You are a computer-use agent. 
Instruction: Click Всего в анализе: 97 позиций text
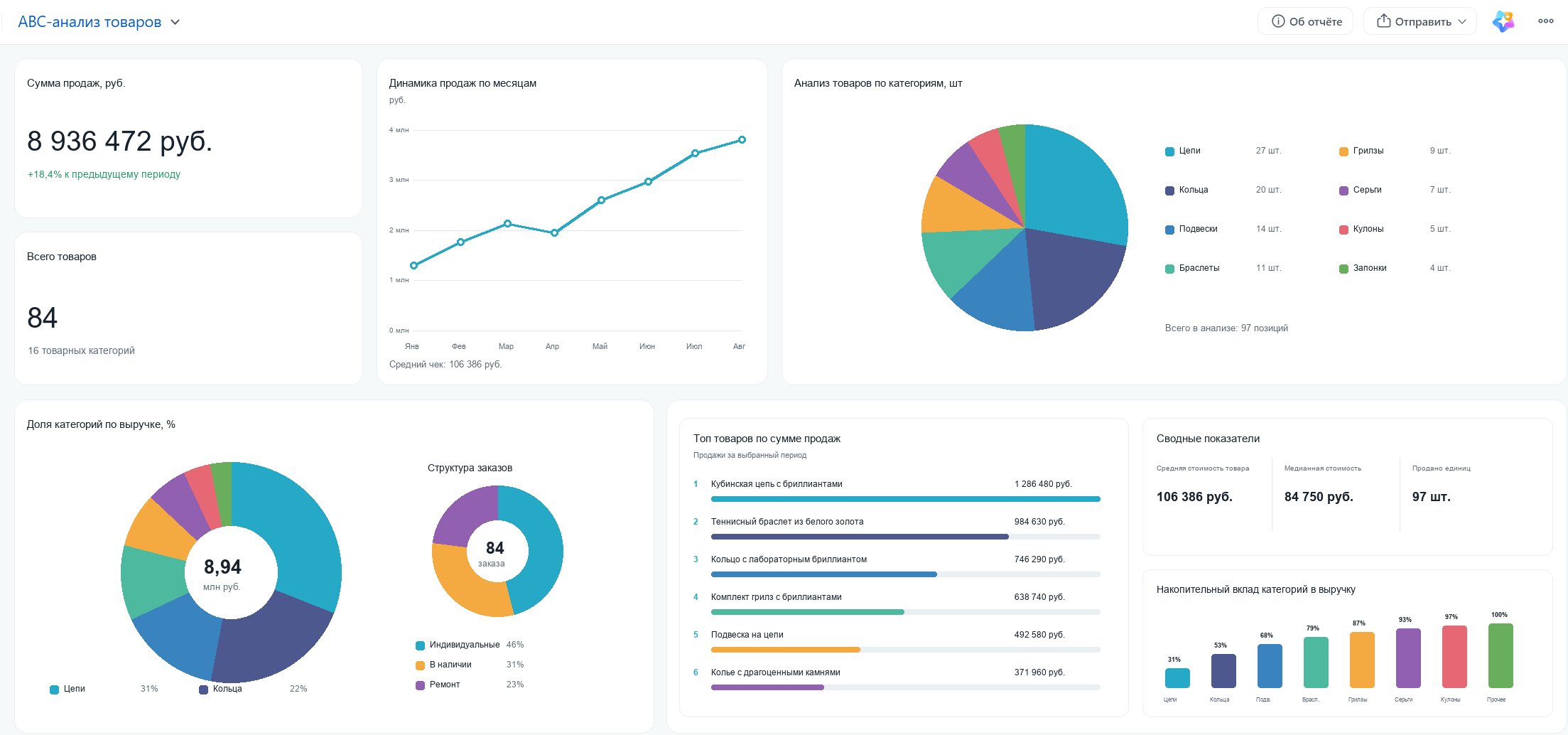1226,328
